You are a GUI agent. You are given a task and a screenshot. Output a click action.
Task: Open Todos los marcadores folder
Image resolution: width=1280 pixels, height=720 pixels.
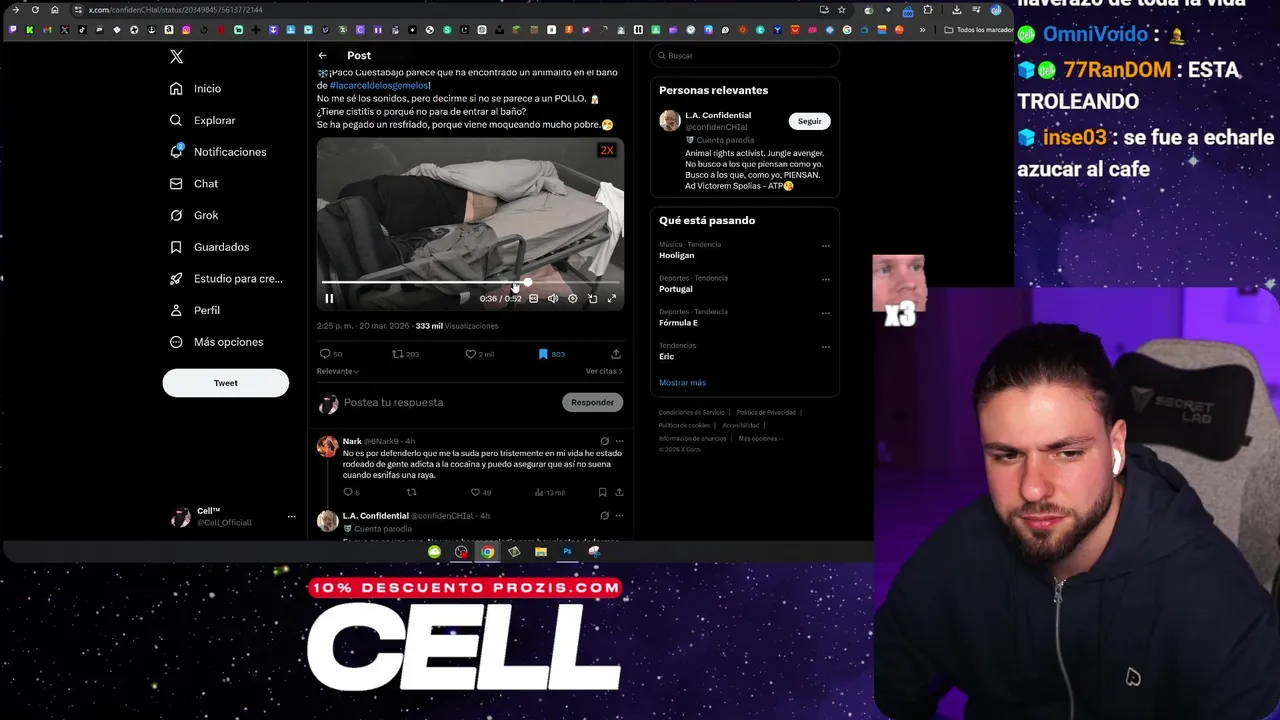[979, 30]
